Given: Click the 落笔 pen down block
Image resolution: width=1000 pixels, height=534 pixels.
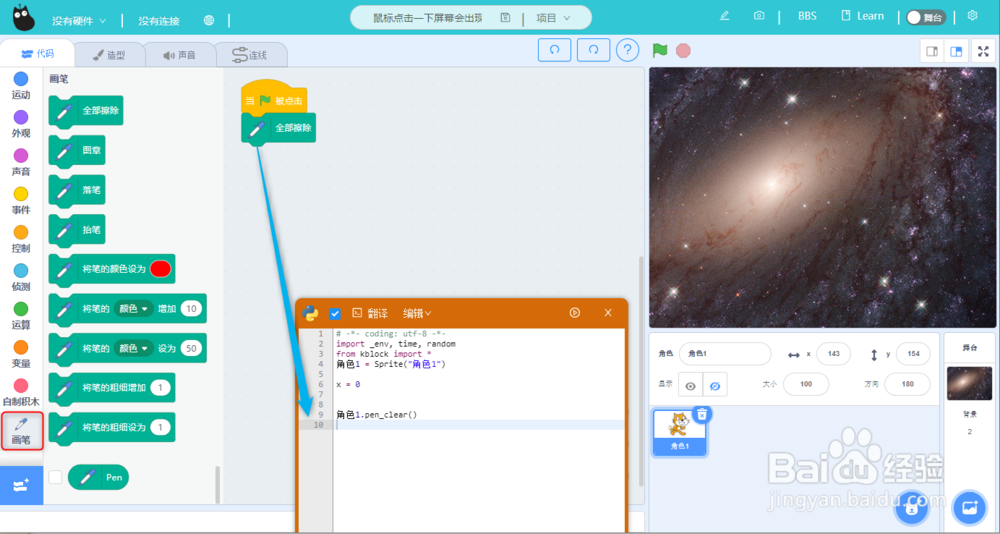Looking at the screenshot, I should pyautogui.click(x=77, y=191).
